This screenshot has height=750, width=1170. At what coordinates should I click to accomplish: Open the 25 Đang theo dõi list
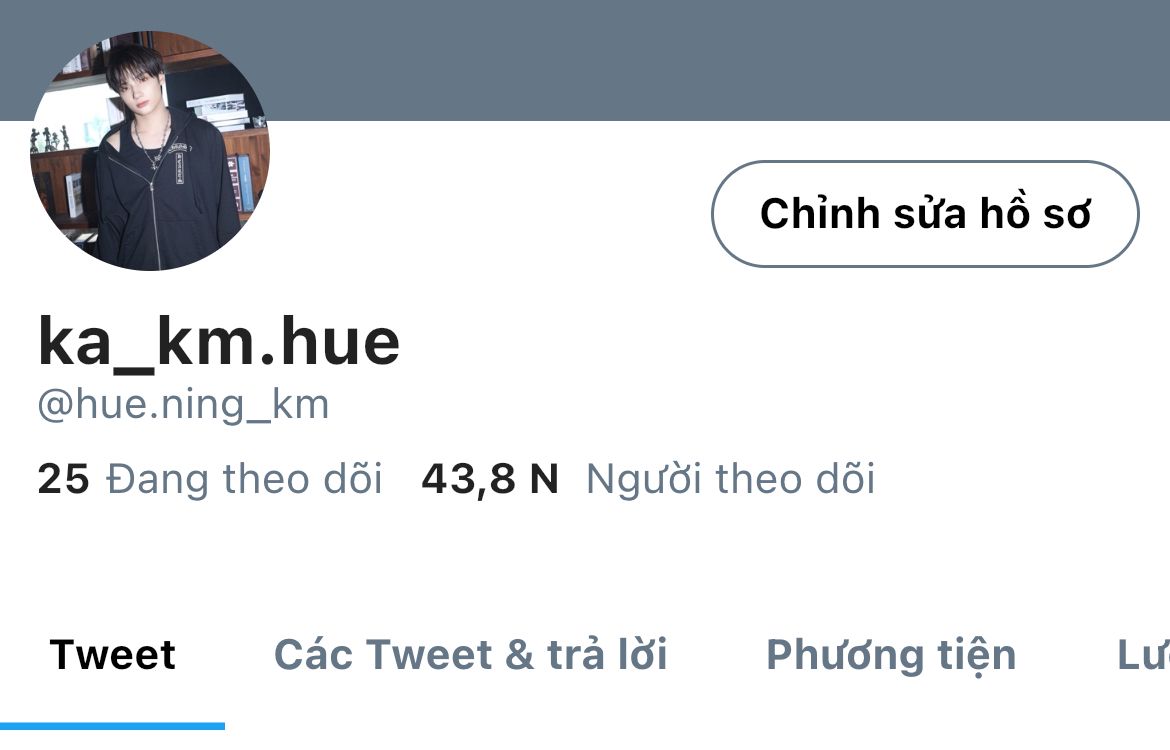tap(210, 478)
